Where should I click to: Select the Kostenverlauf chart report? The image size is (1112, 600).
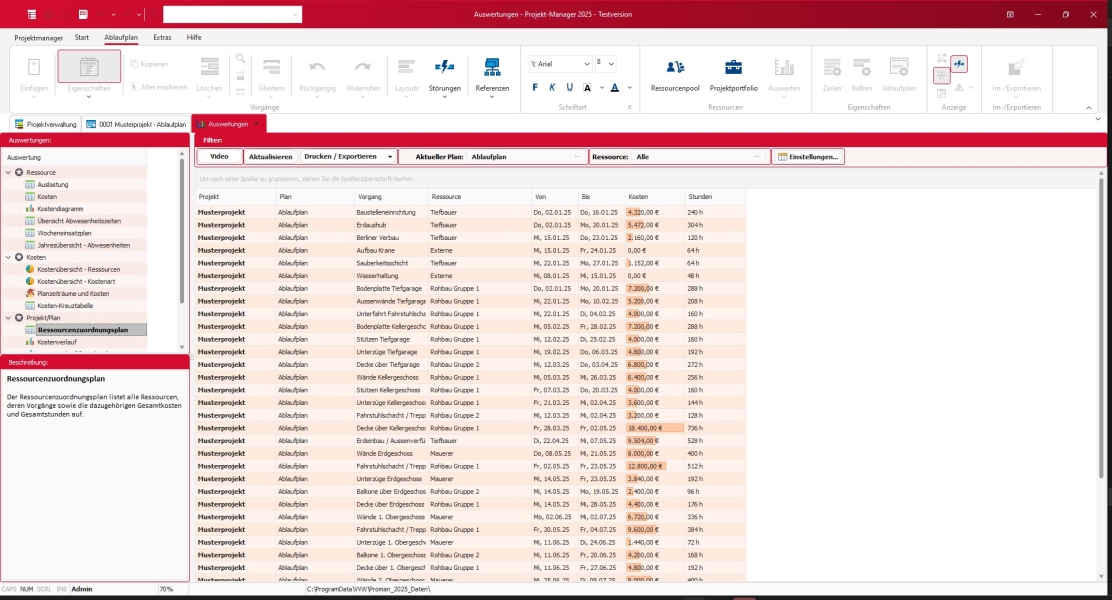tap(57, 342)
